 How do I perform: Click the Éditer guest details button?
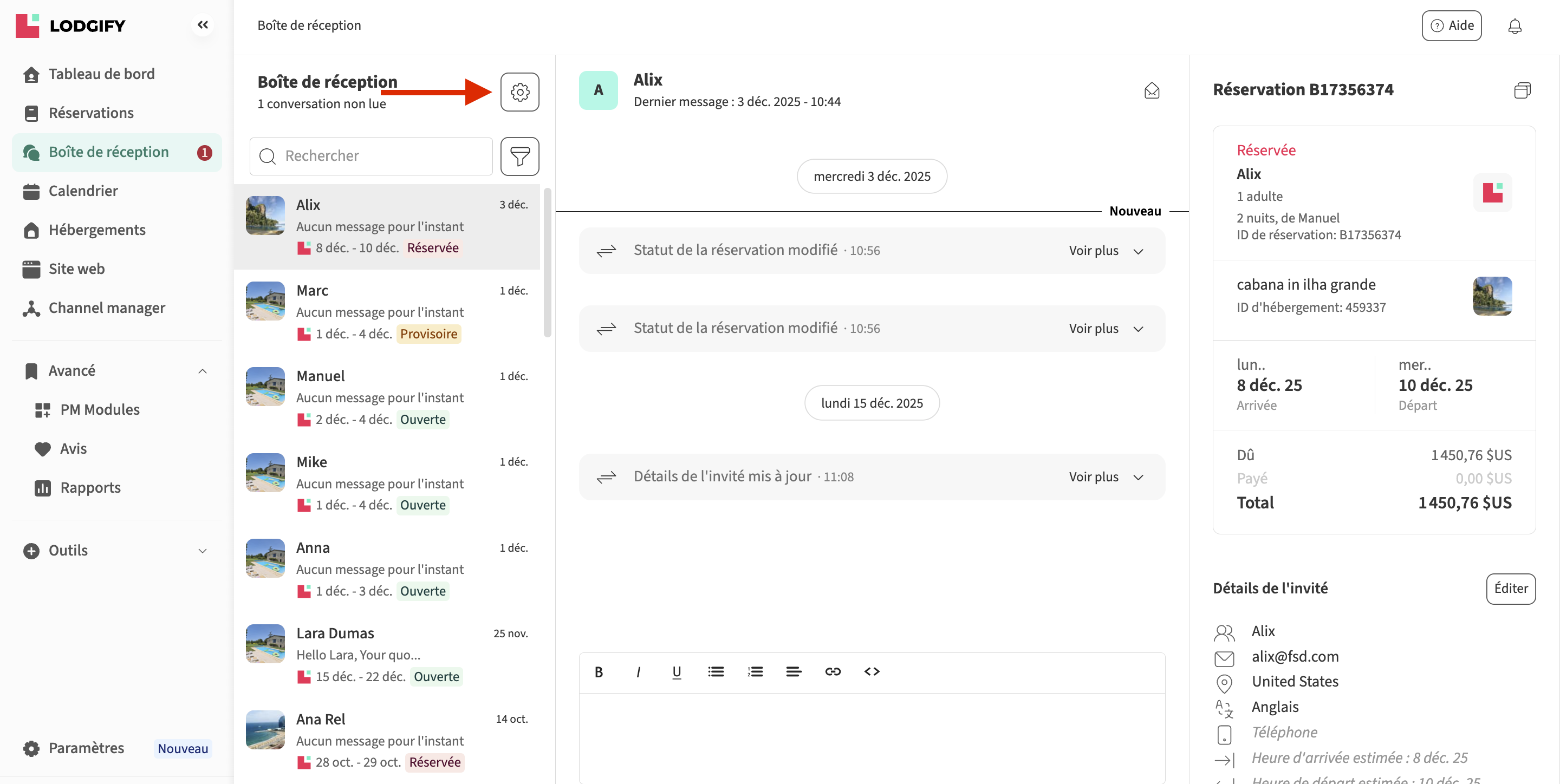click(1510, 588)
